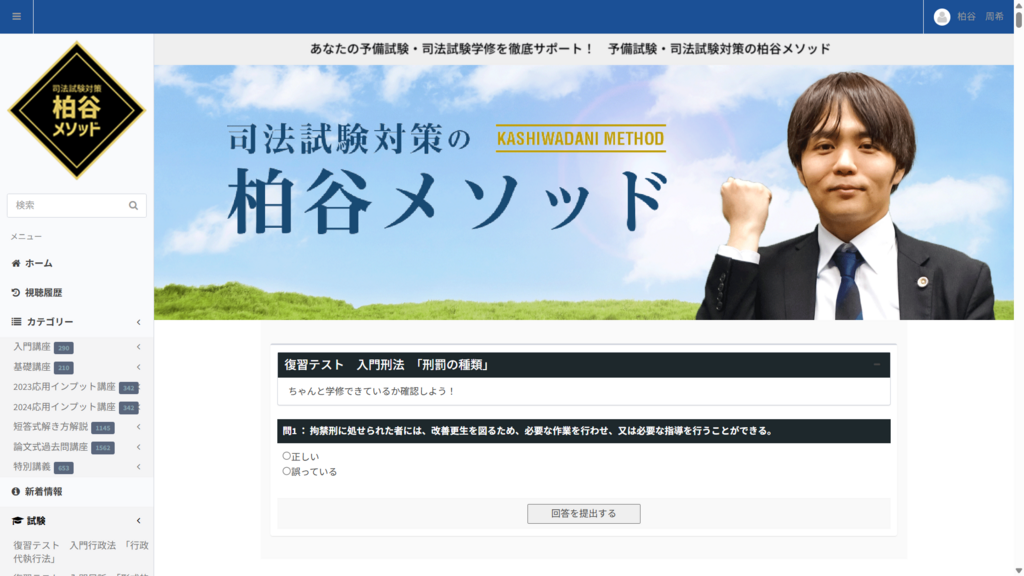Collapse the 試験 menu section
The height and width of the screenshot is (576, 1024).
[x=138, y=521]
